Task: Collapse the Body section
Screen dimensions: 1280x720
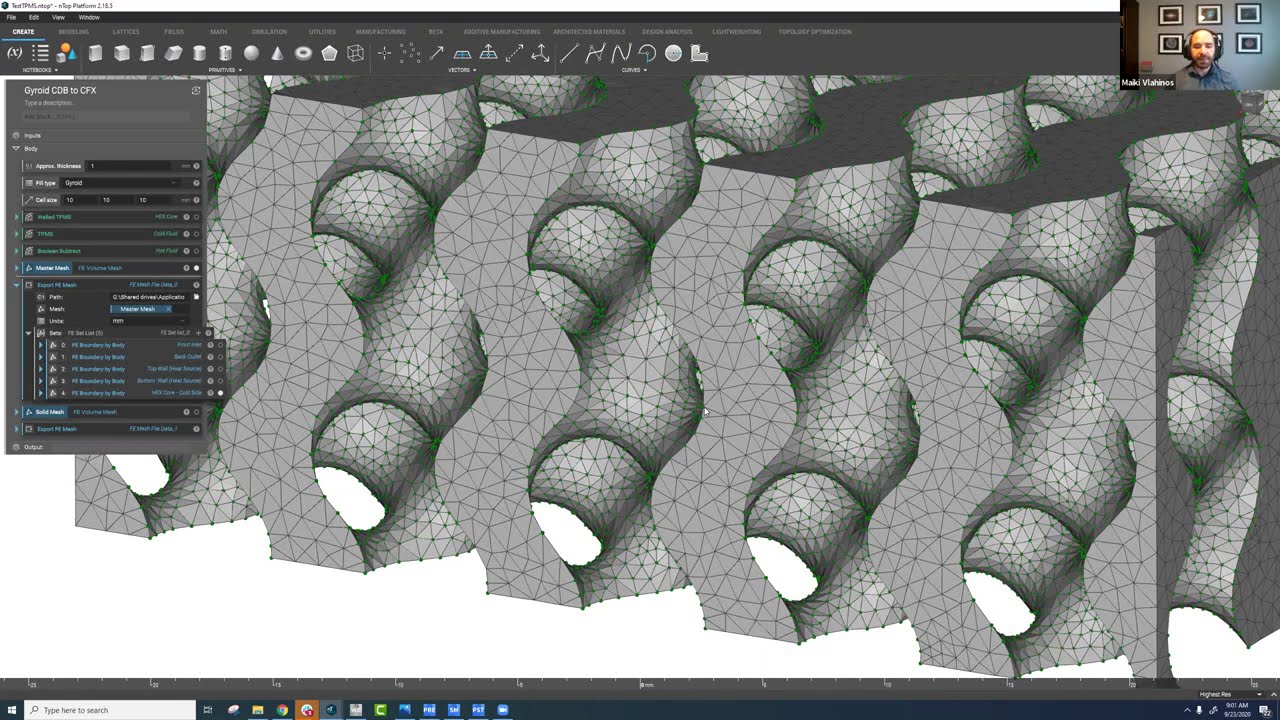Action: [x=16, y=149]
